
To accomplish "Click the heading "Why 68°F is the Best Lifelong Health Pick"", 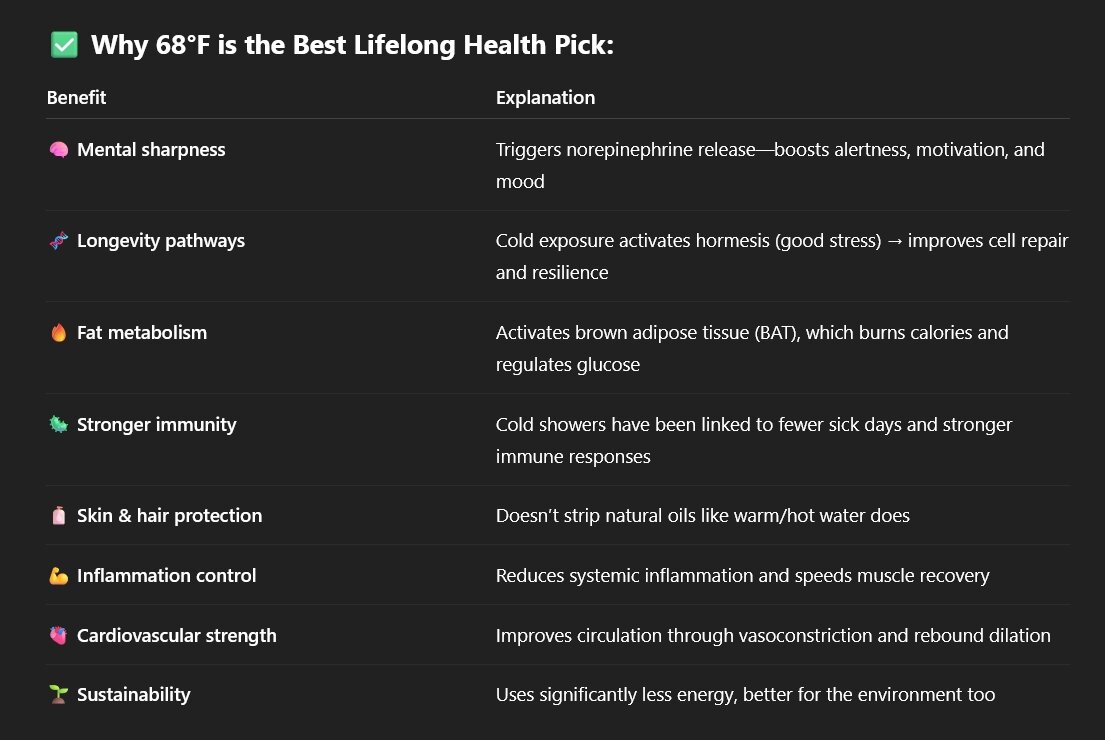I will [x=352, y=45].
